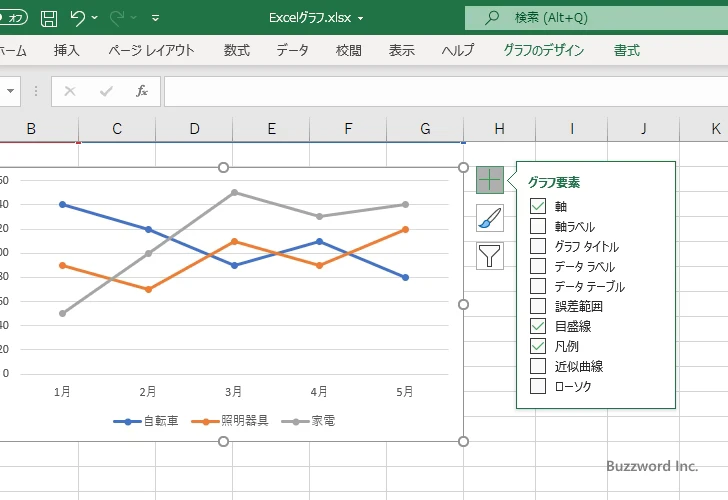Viewport: 728px width, 500px height.
Task: Click the 家電 legend entry
Action: point(309,421)
